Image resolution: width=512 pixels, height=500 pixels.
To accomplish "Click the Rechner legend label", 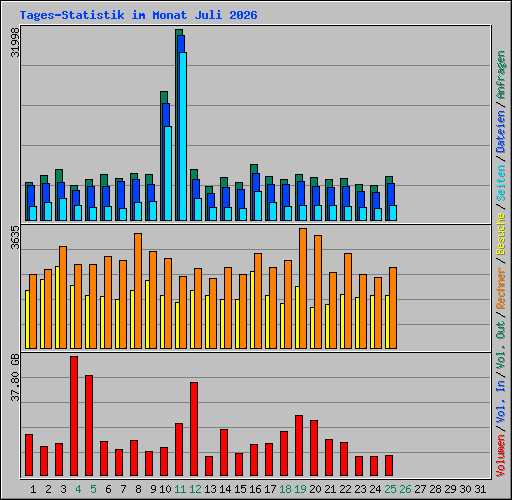I will (x=501, y=288).
